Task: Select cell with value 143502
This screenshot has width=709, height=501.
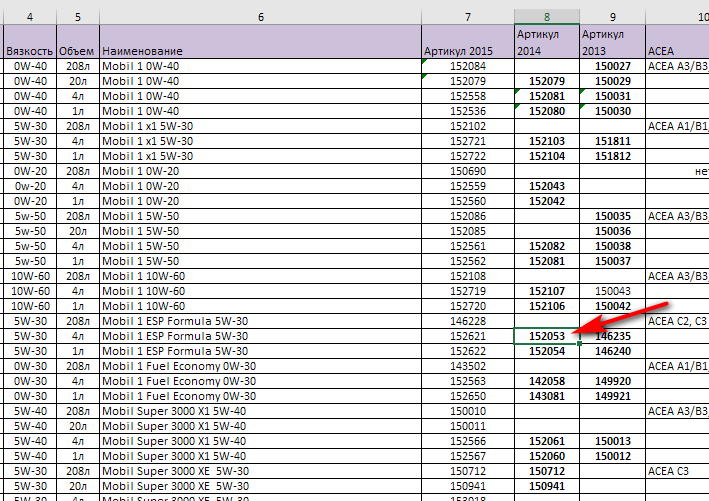Action: 468,366
